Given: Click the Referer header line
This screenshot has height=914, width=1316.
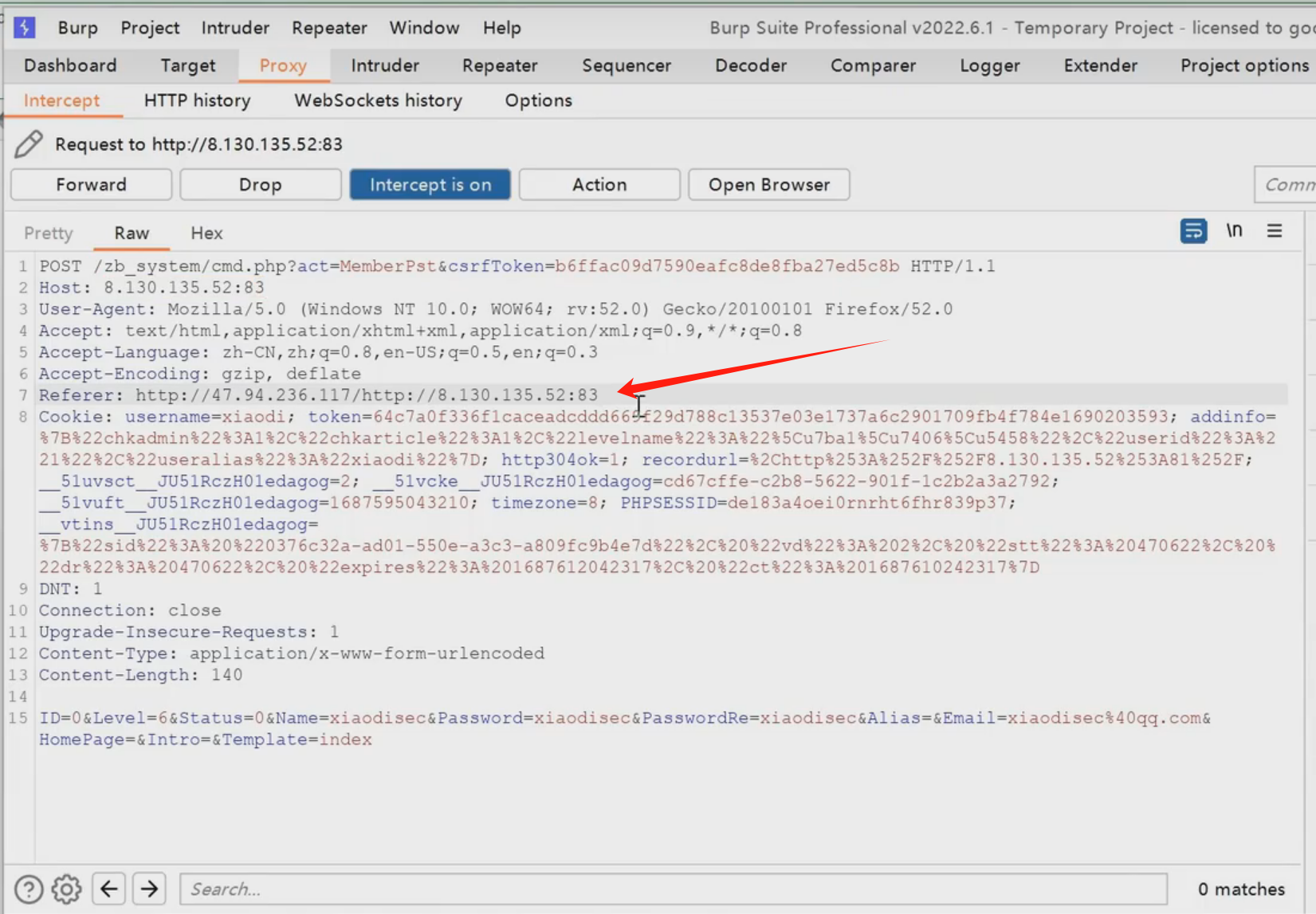Looking at the screenshot, I should point(318,395).
